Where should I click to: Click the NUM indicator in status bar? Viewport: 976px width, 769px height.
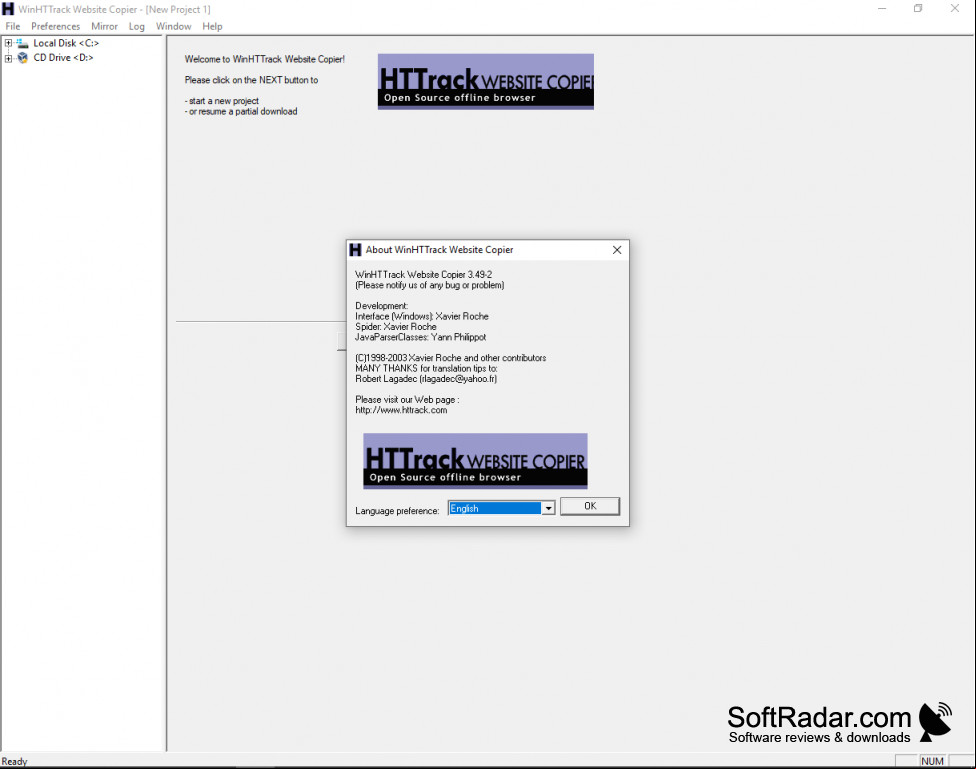932,761
